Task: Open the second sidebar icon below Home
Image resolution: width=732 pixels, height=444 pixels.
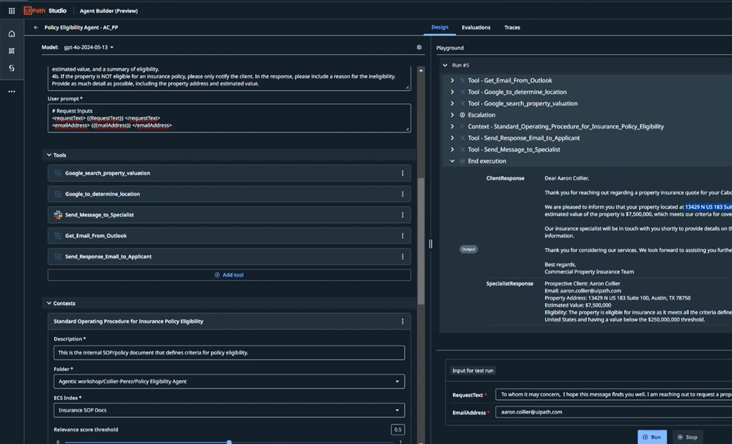Action: coord(12,51)
